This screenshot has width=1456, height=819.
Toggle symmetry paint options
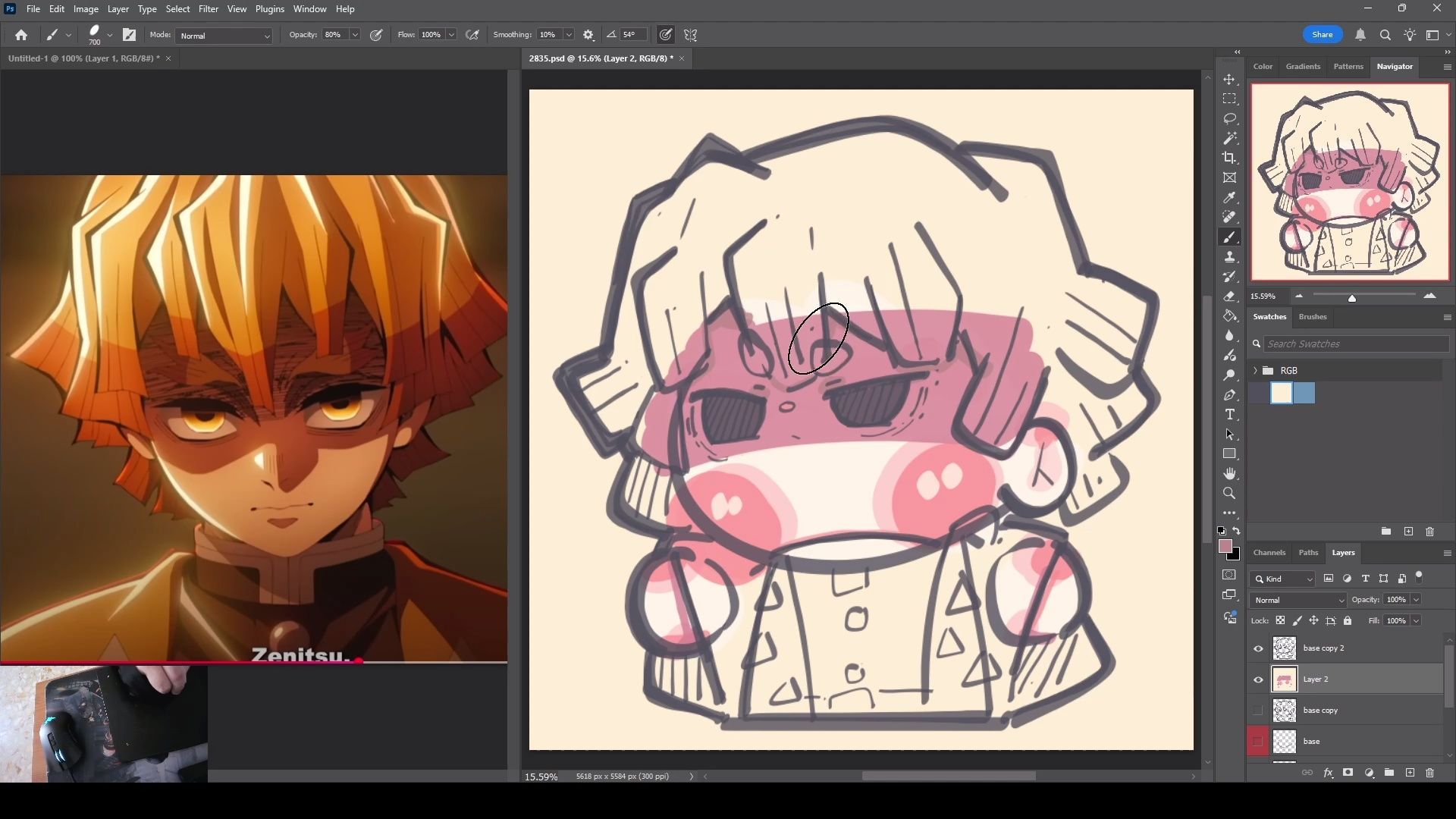click(x=690, y=35)
